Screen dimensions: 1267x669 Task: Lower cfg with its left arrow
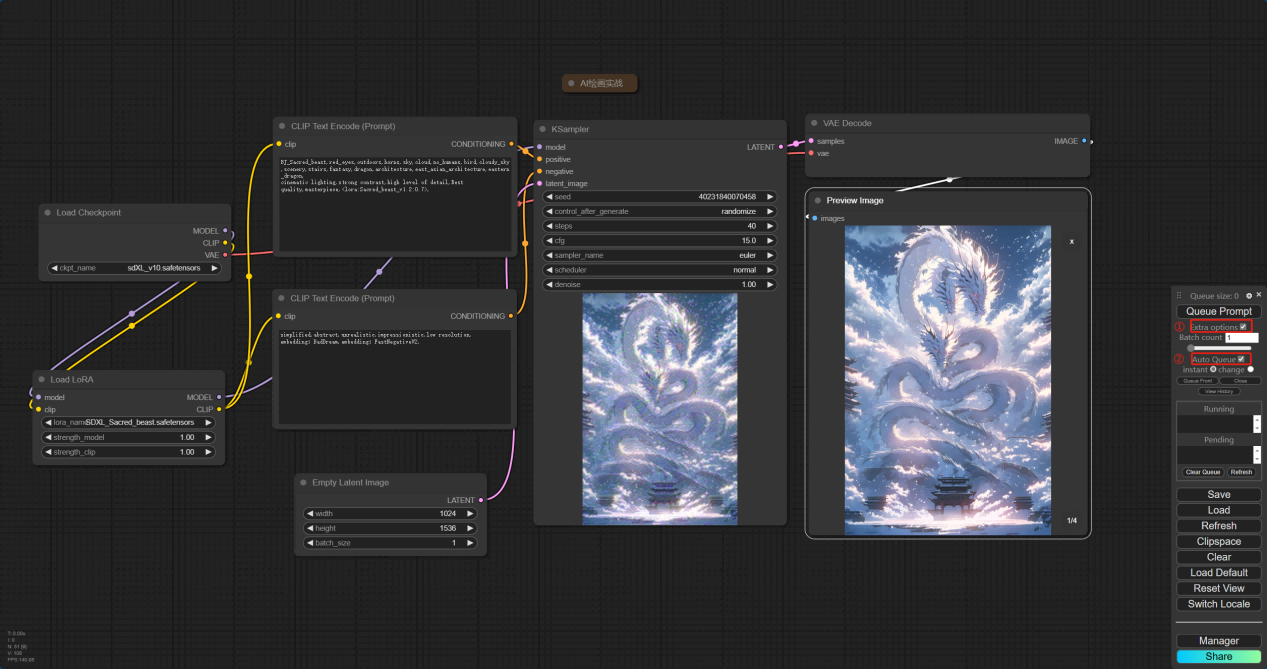click(550, 241)
